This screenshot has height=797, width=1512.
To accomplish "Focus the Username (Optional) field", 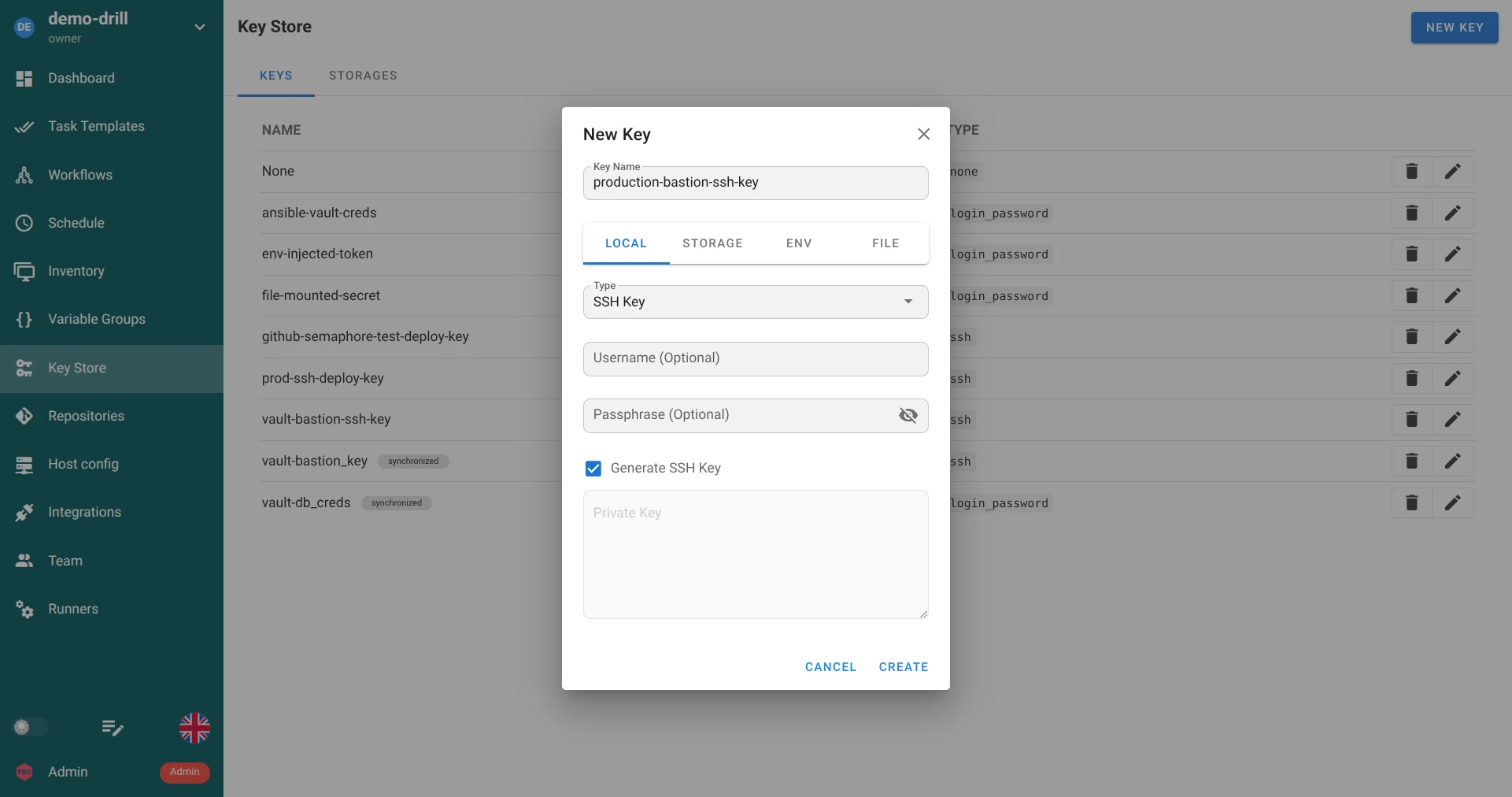I will click(756, 359).
